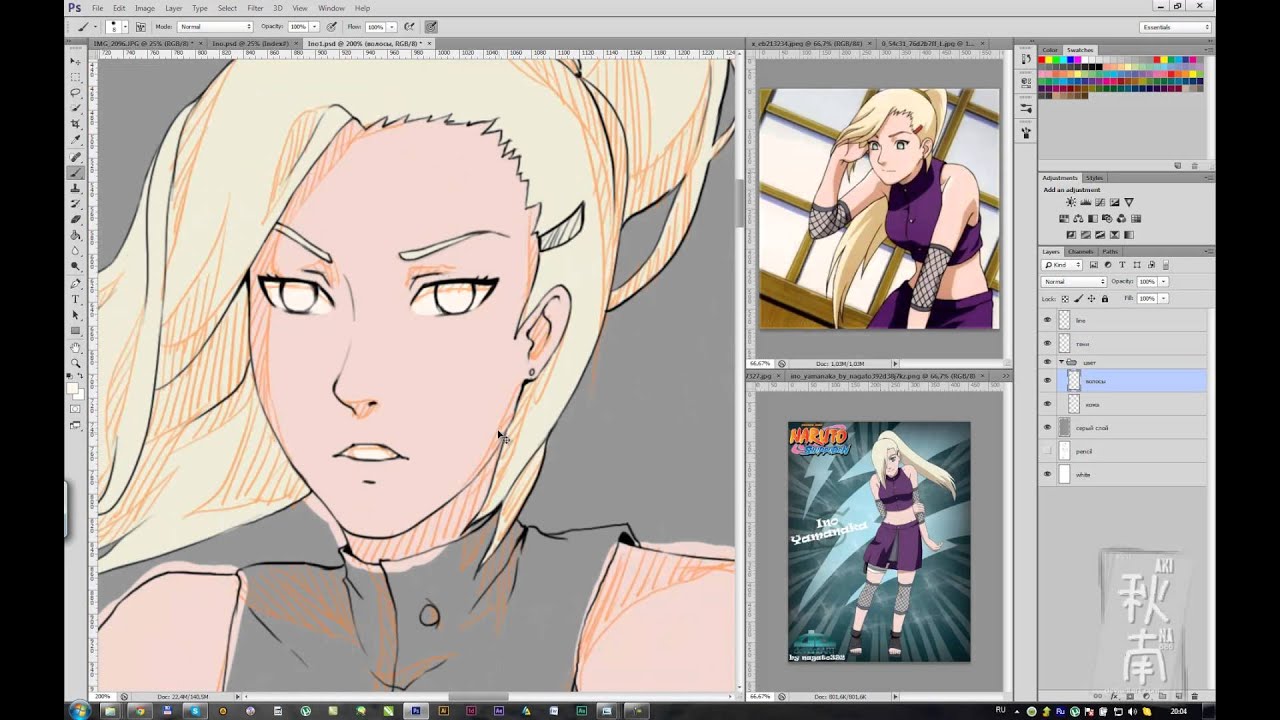The image size is (1280, 720).
Task: Switch to the Channels tab
Action: point(1081,252)
